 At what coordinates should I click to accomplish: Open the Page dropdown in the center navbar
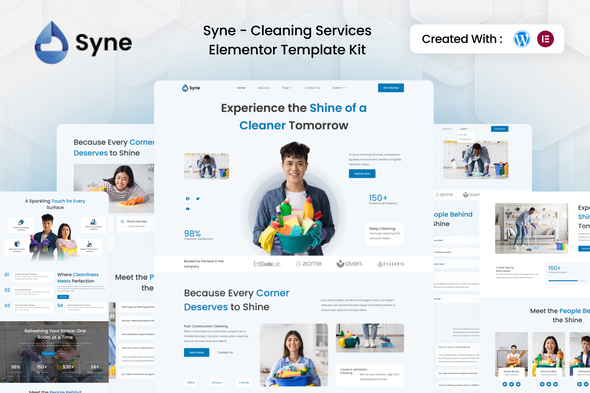pyautogui.click(x=287, y=88)
